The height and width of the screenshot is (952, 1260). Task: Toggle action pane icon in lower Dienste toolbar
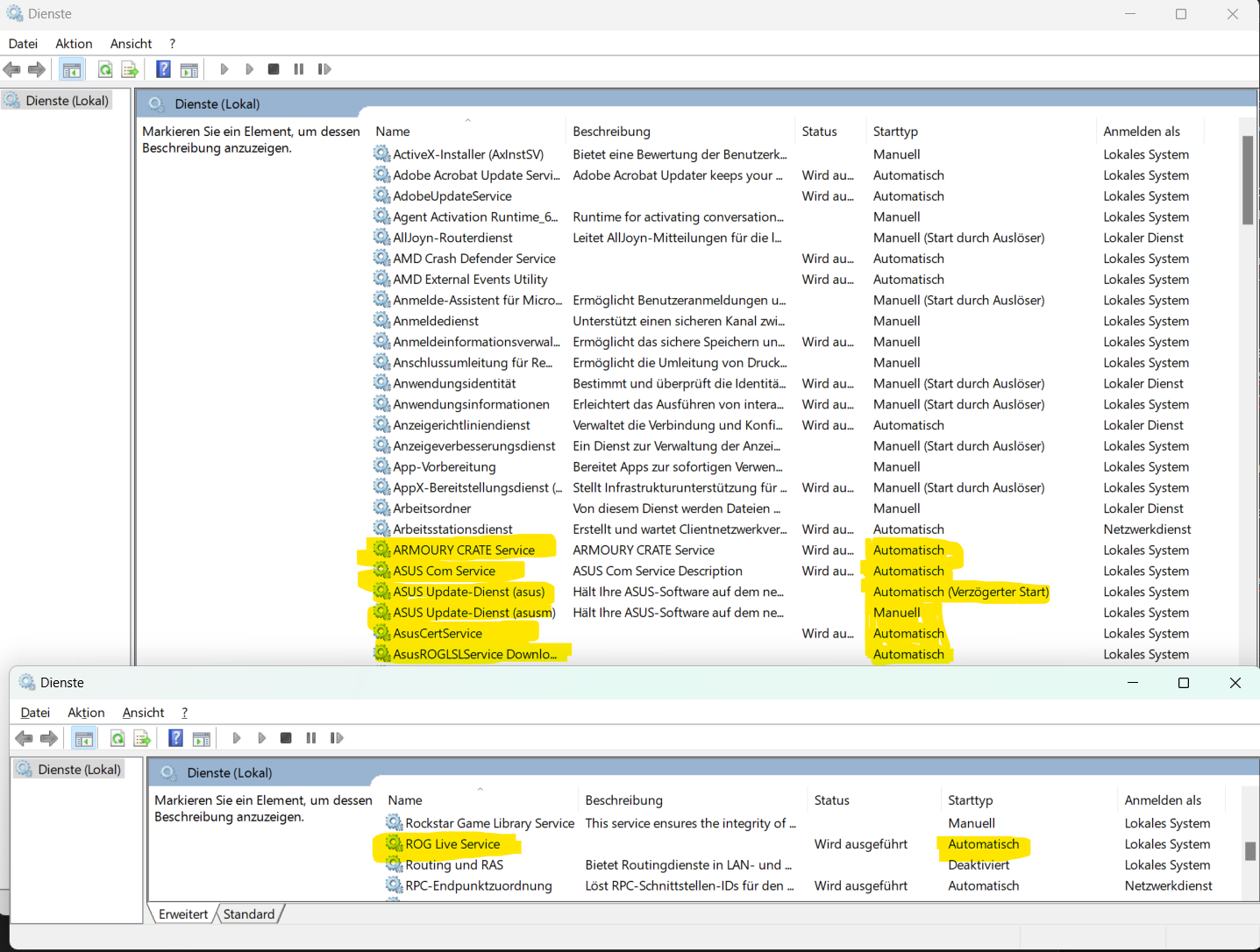click(202, 738)
